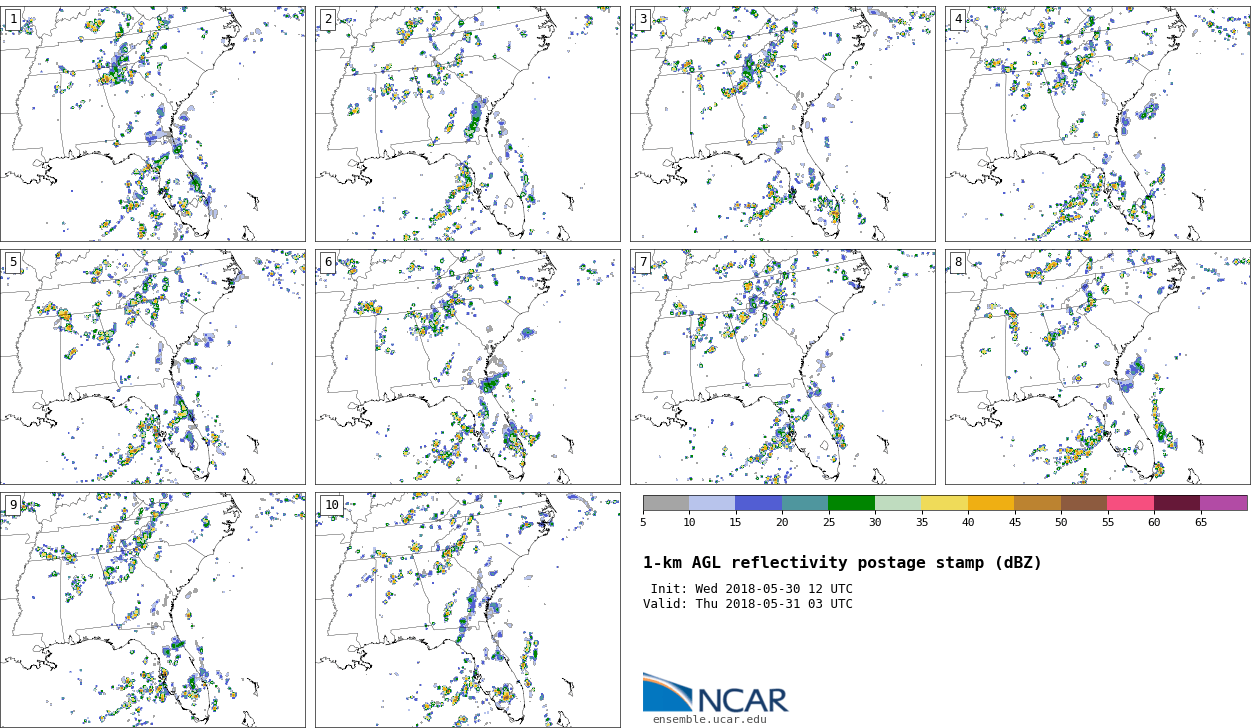Click the dark maroon 60–65 dBZ swatch
The image size is (1260, 728).
(x=1176, y=503)
